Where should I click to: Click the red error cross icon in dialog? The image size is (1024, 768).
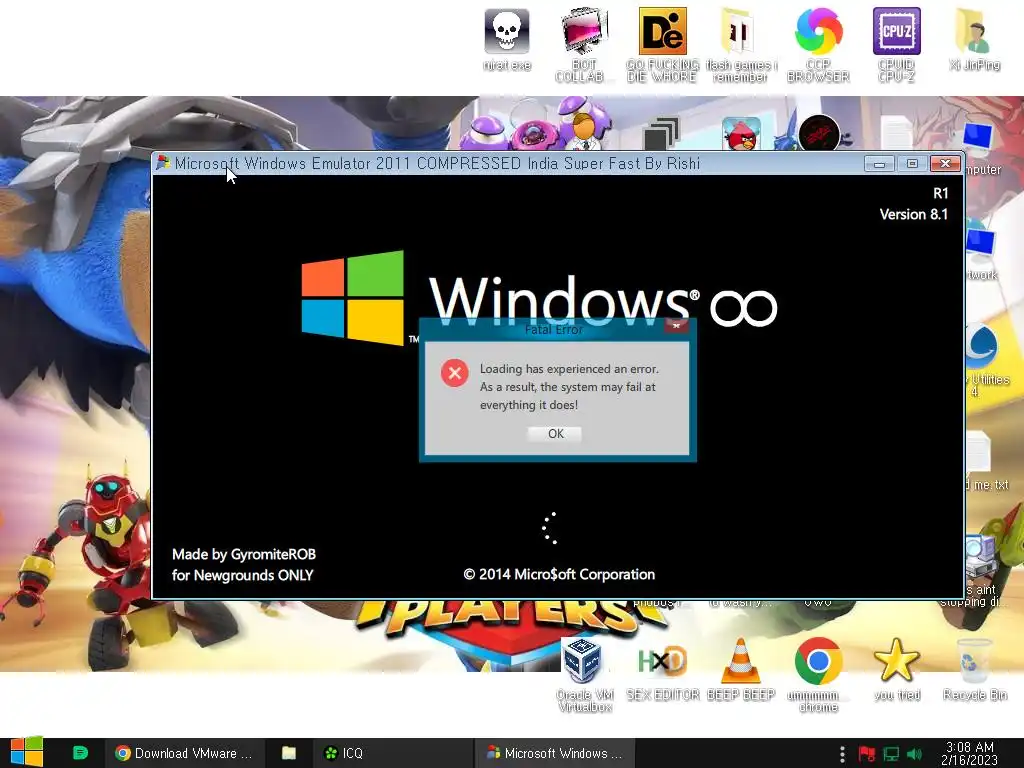pos(455,373)
